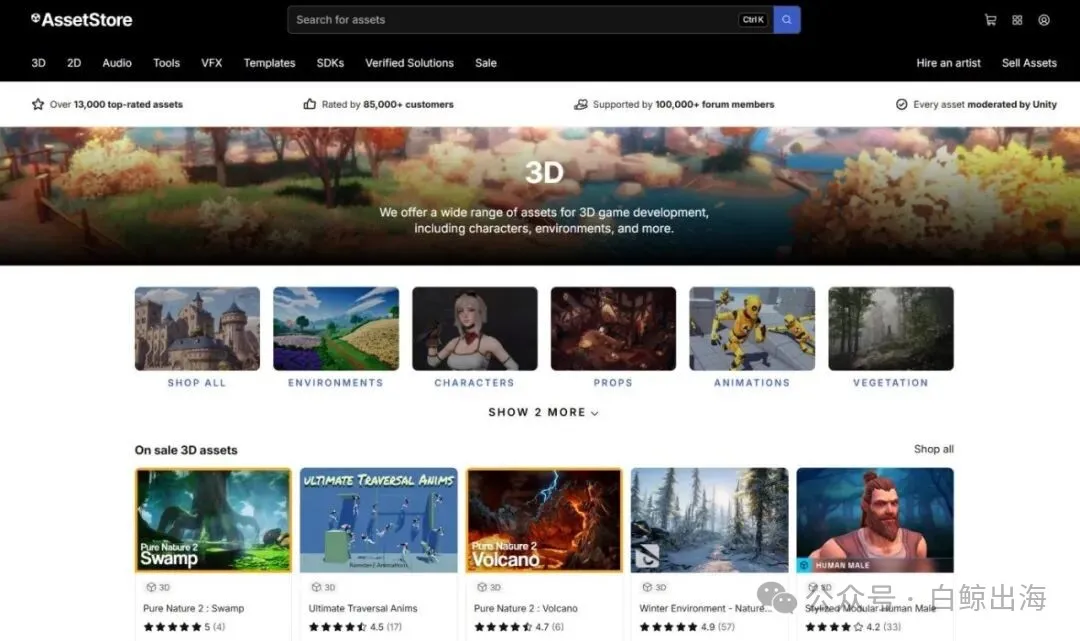This screenshot has height=641, width=1080.
Task: Click the VEGETATION category label
Action: 891,383
